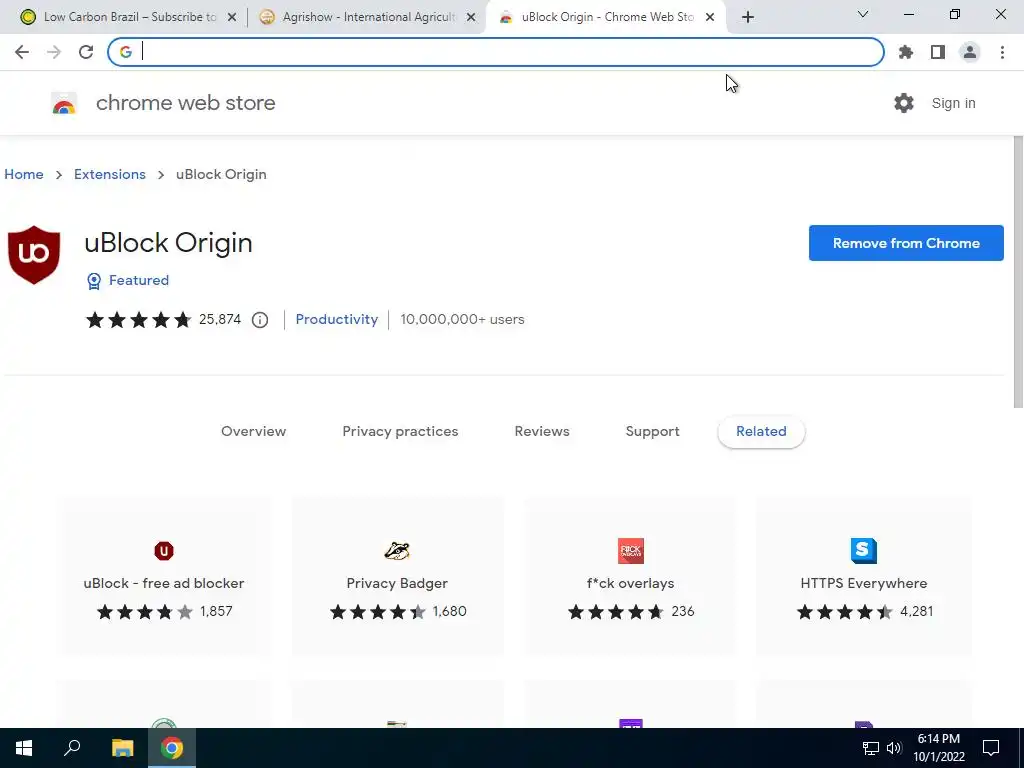Viewport: 1024px width, 768px height.
Task: Open Windows taskbar search
Action: tap(72, 748)
